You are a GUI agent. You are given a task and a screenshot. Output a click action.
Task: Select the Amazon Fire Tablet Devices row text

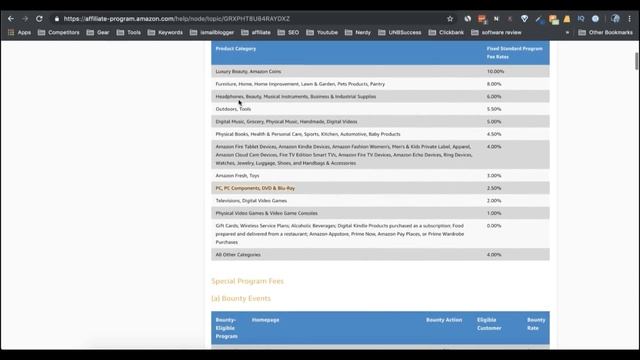coord(344,155)
